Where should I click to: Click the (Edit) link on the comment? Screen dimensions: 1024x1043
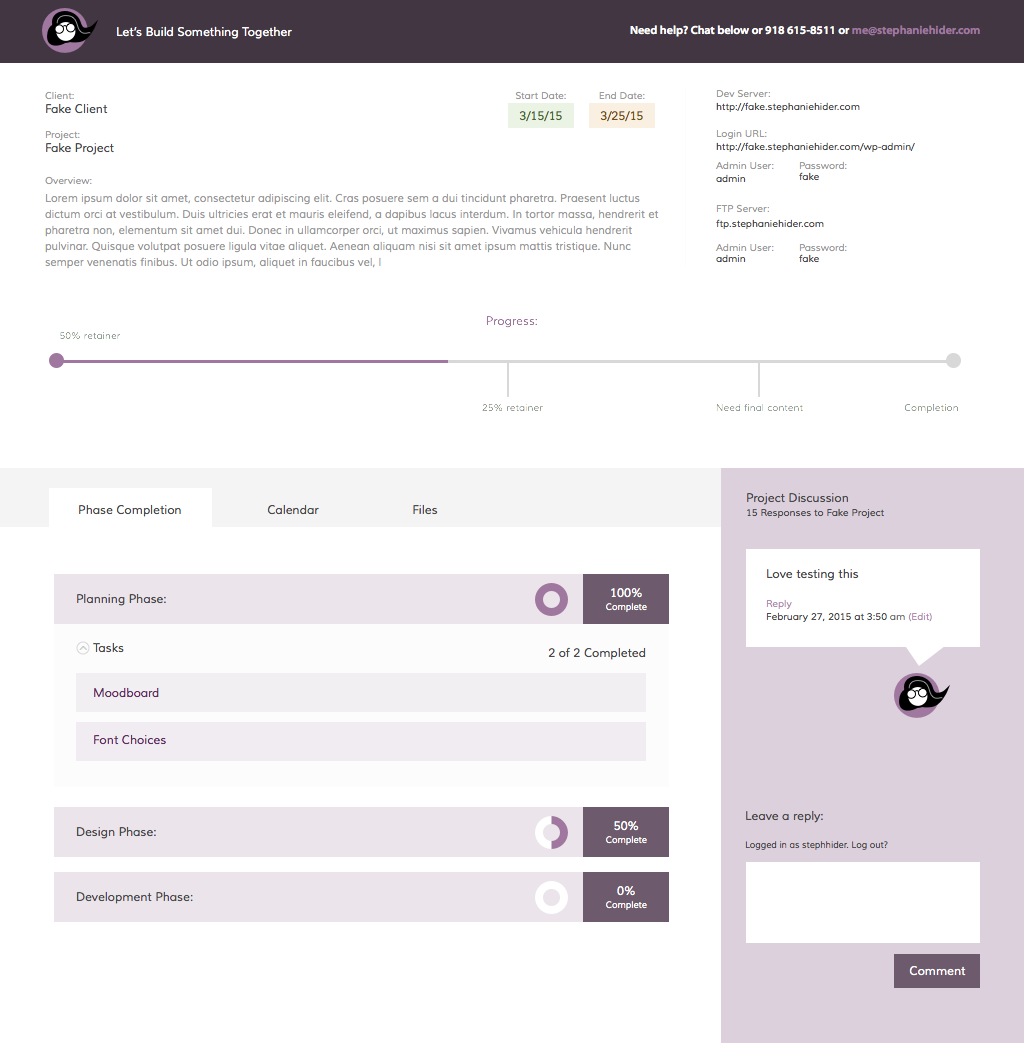click(x=920, y=617)
